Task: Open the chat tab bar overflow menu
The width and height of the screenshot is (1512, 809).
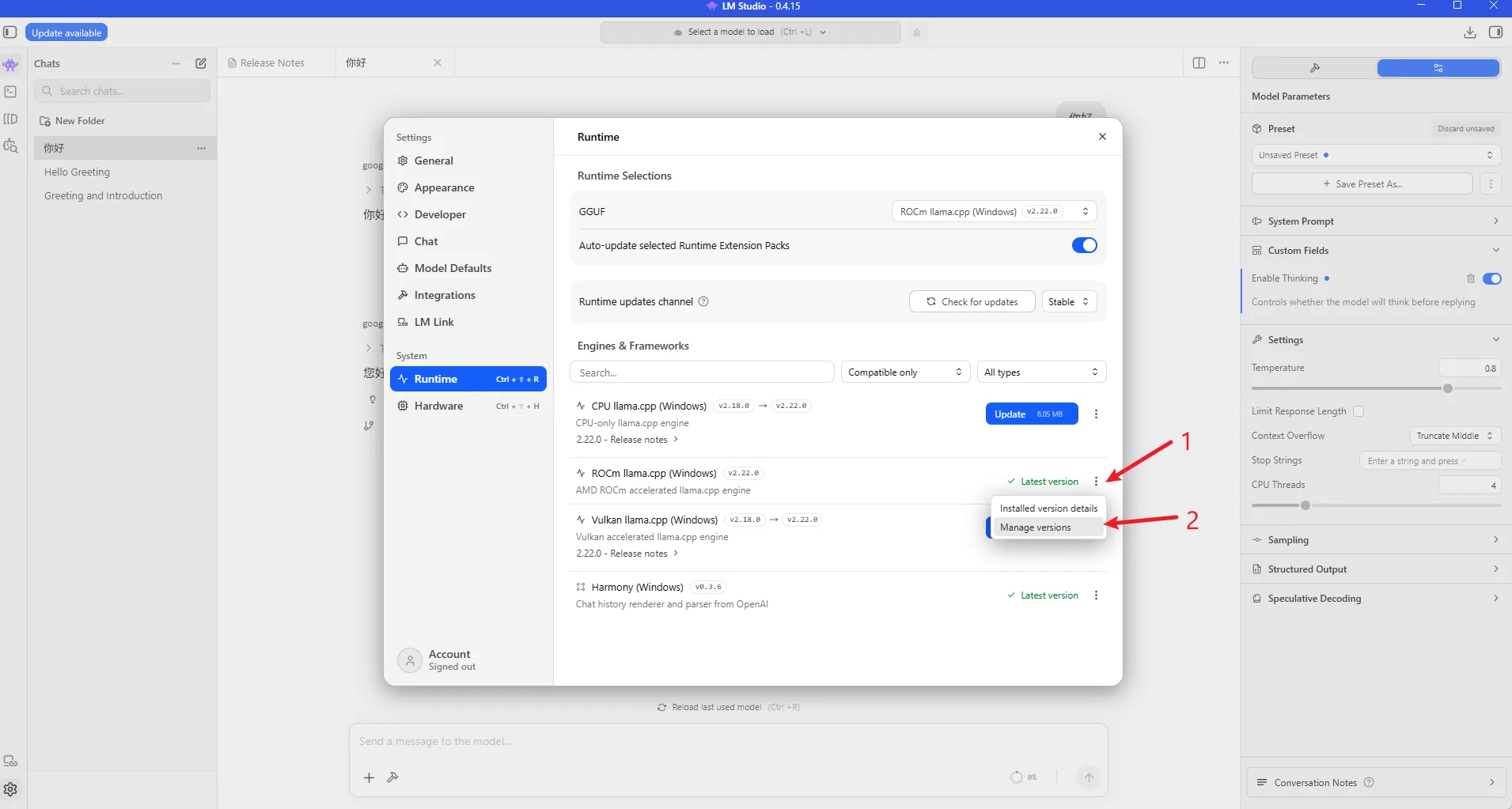Action: pos(1224,62)
